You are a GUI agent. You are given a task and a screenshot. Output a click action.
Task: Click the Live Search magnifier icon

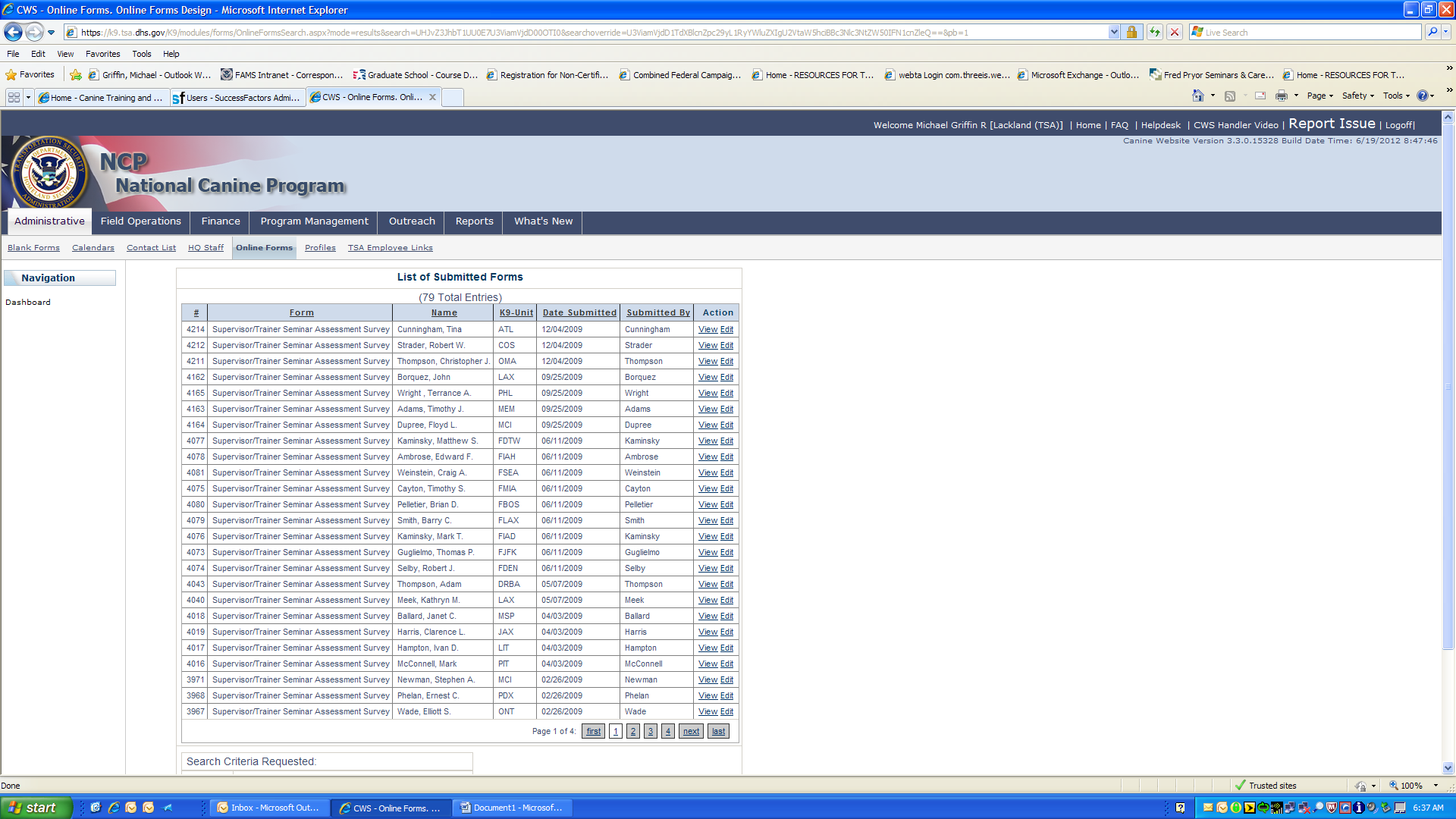(1432, 32)
